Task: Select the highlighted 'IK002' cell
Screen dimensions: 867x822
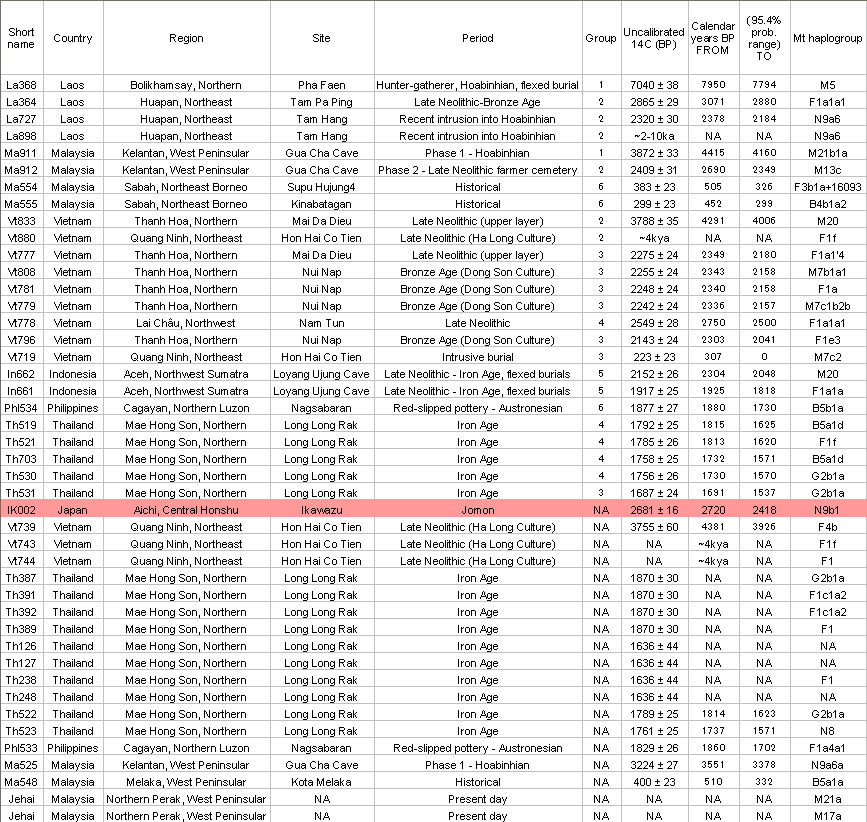Action: 22,510
